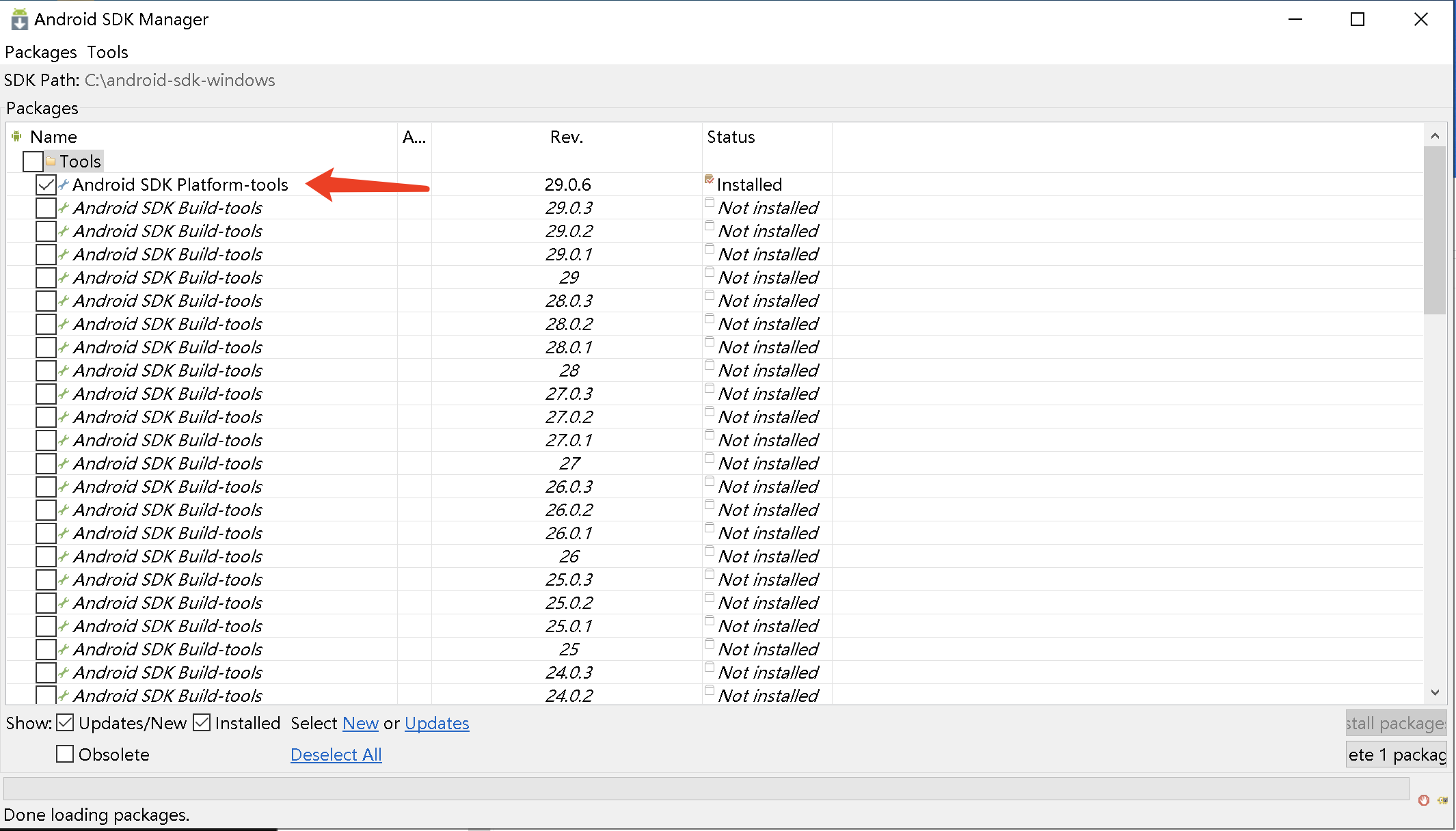Click the wrench icon for Build-tools 29.0.2
The width and height of the screenshot is (1456, 831).
pos(64,231)
